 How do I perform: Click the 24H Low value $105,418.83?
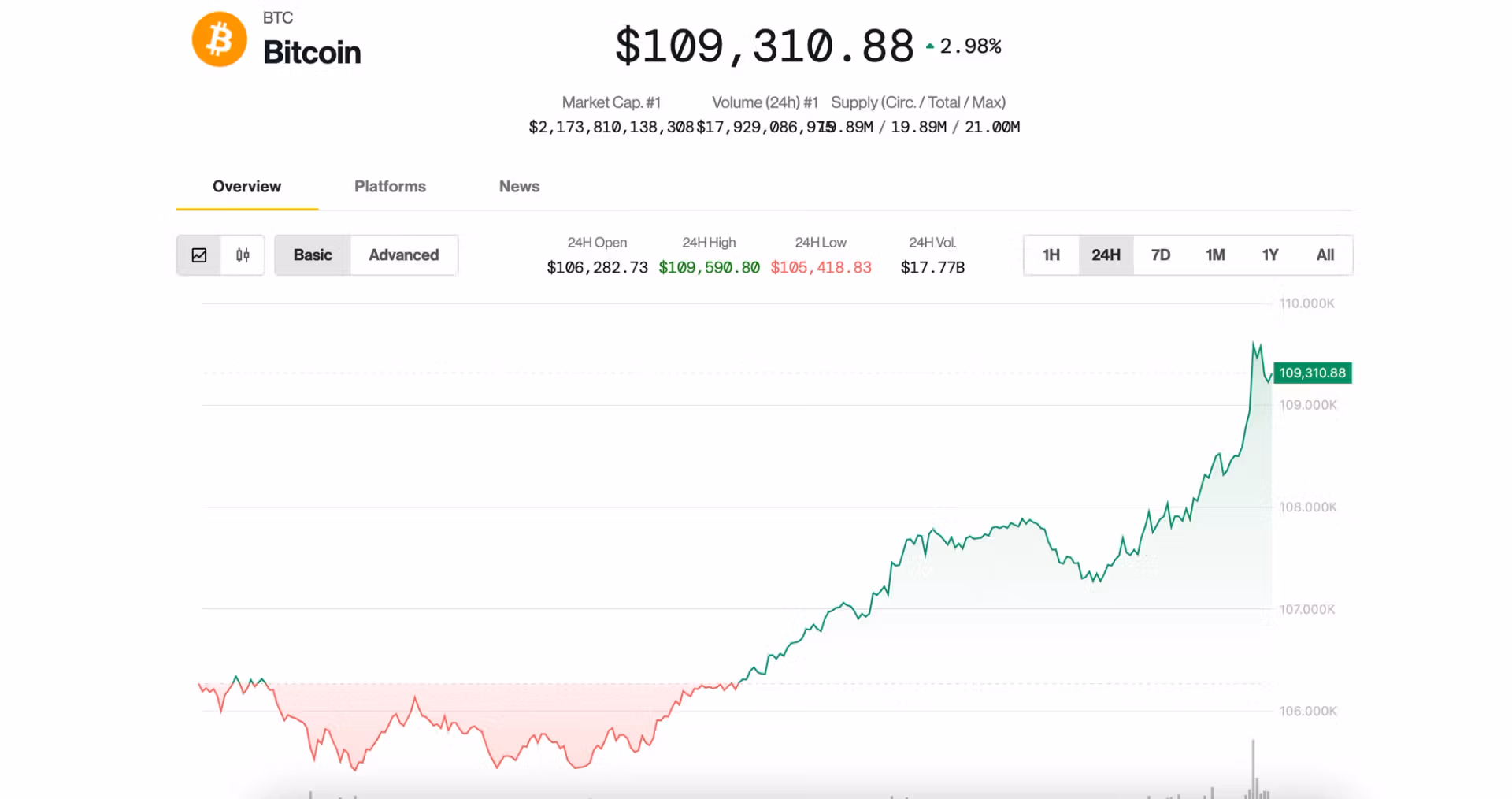pyautogui.click(x=821, y=268)
